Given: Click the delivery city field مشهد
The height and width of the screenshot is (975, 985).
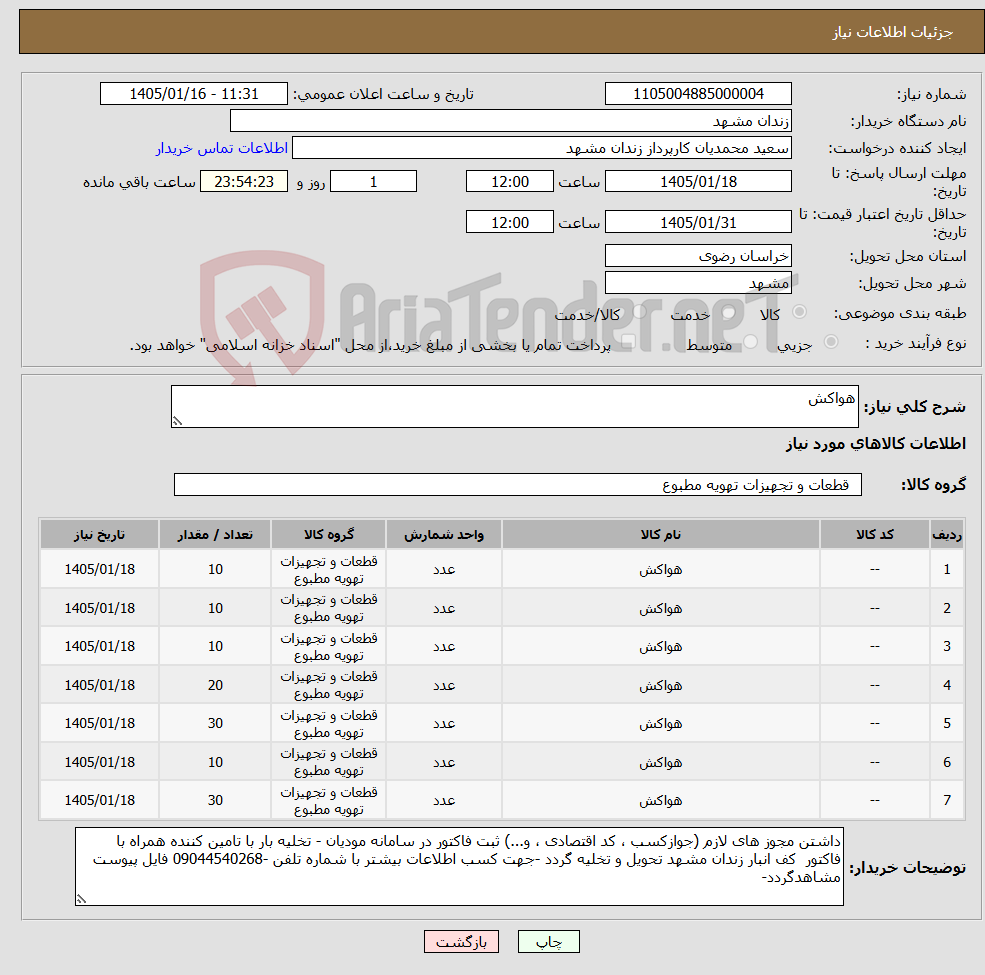Looking at the screenshot, I should coord(698,283).
